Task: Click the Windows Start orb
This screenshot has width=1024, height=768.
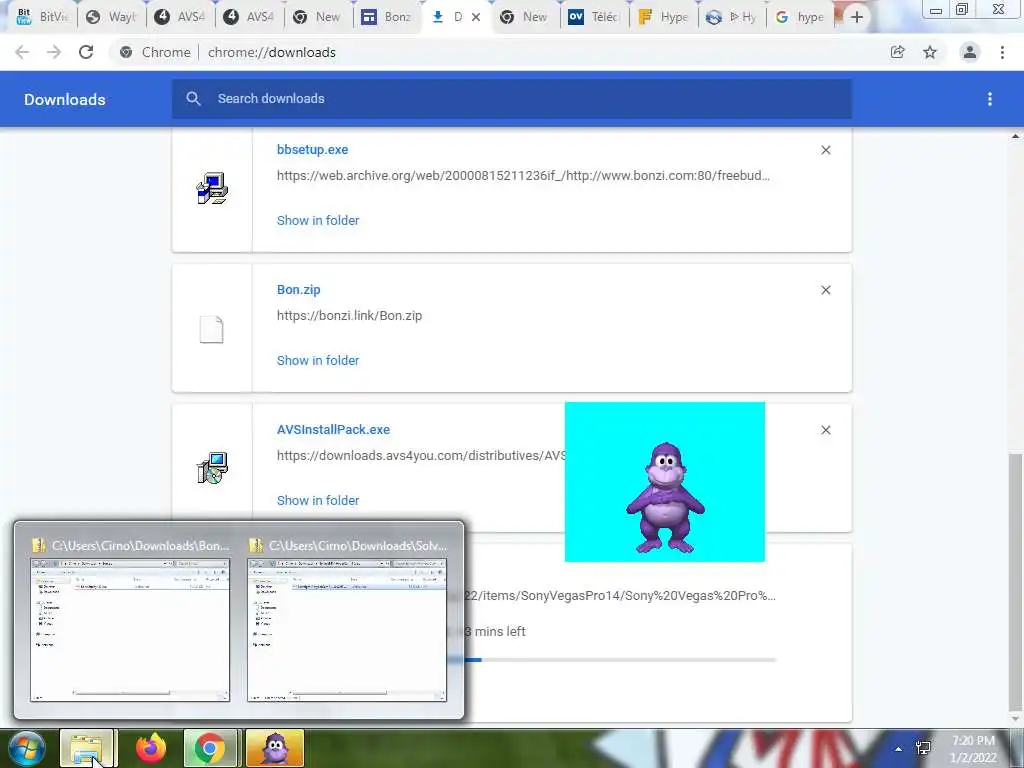Action: [26, 748]
